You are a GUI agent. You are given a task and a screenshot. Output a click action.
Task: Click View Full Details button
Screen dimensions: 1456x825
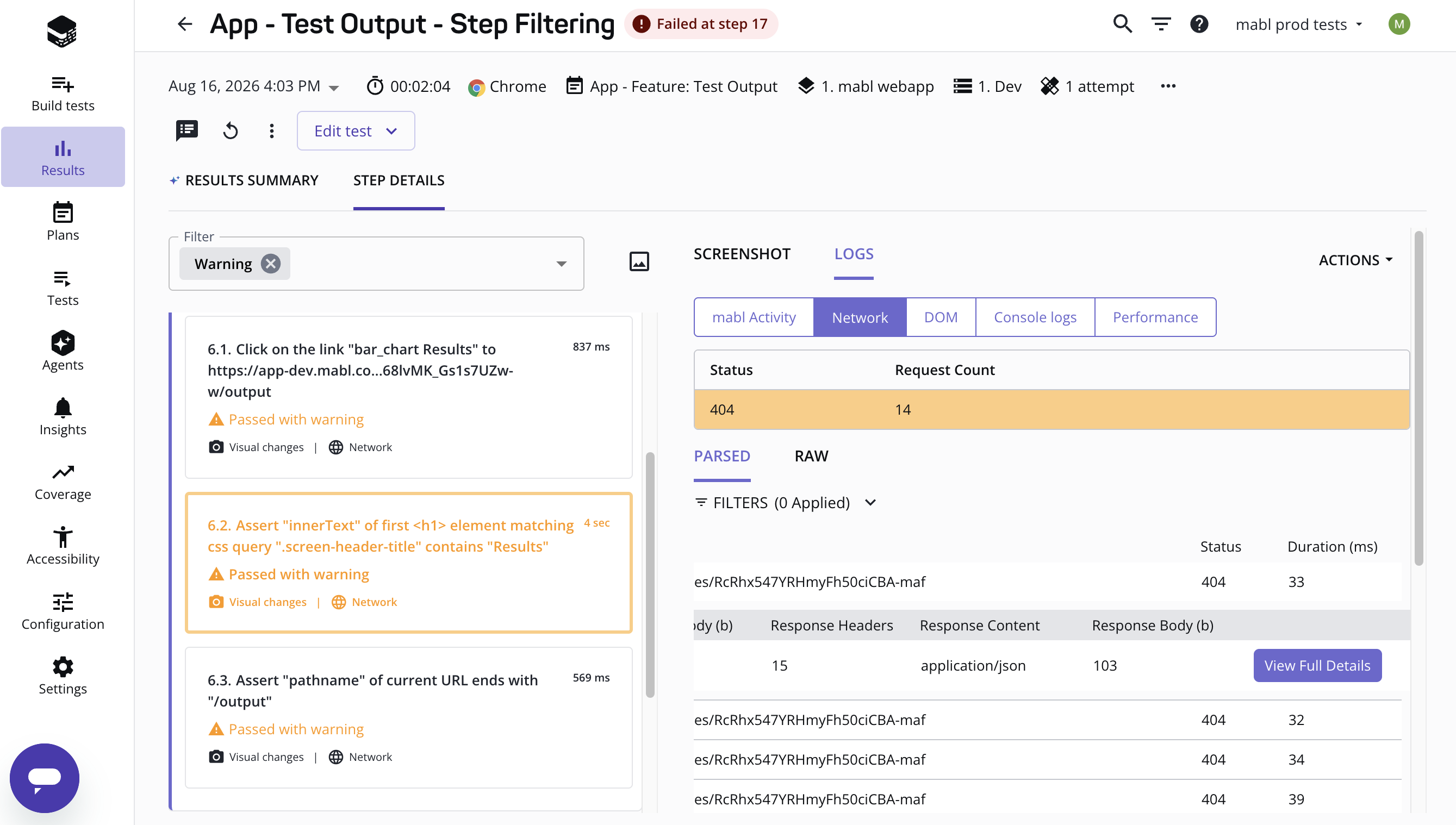click(x=1317, y=665)
